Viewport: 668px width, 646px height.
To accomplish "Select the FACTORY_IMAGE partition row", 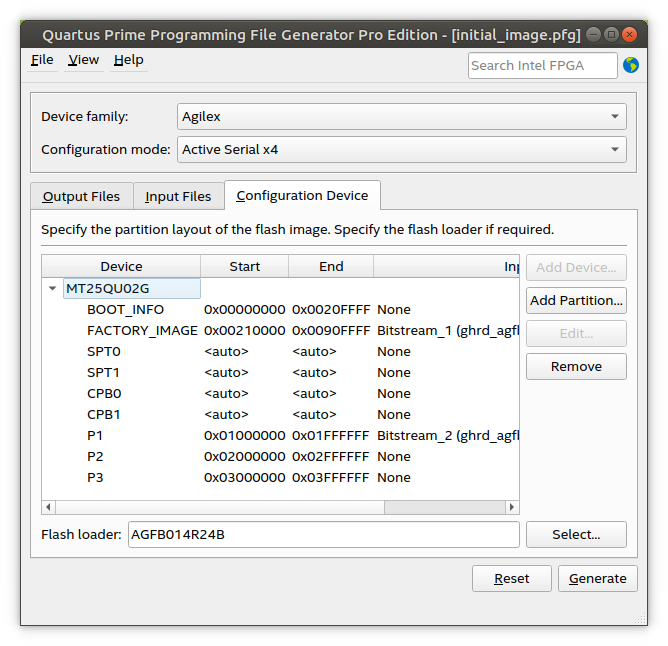I will 142,331.
